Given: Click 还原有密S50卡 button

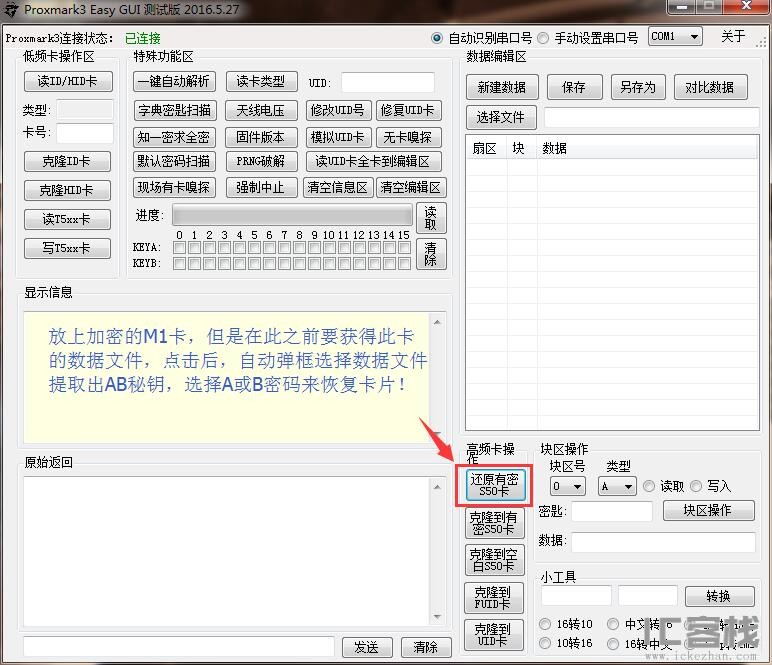Looking at the screenshot, I should [494, 485].
